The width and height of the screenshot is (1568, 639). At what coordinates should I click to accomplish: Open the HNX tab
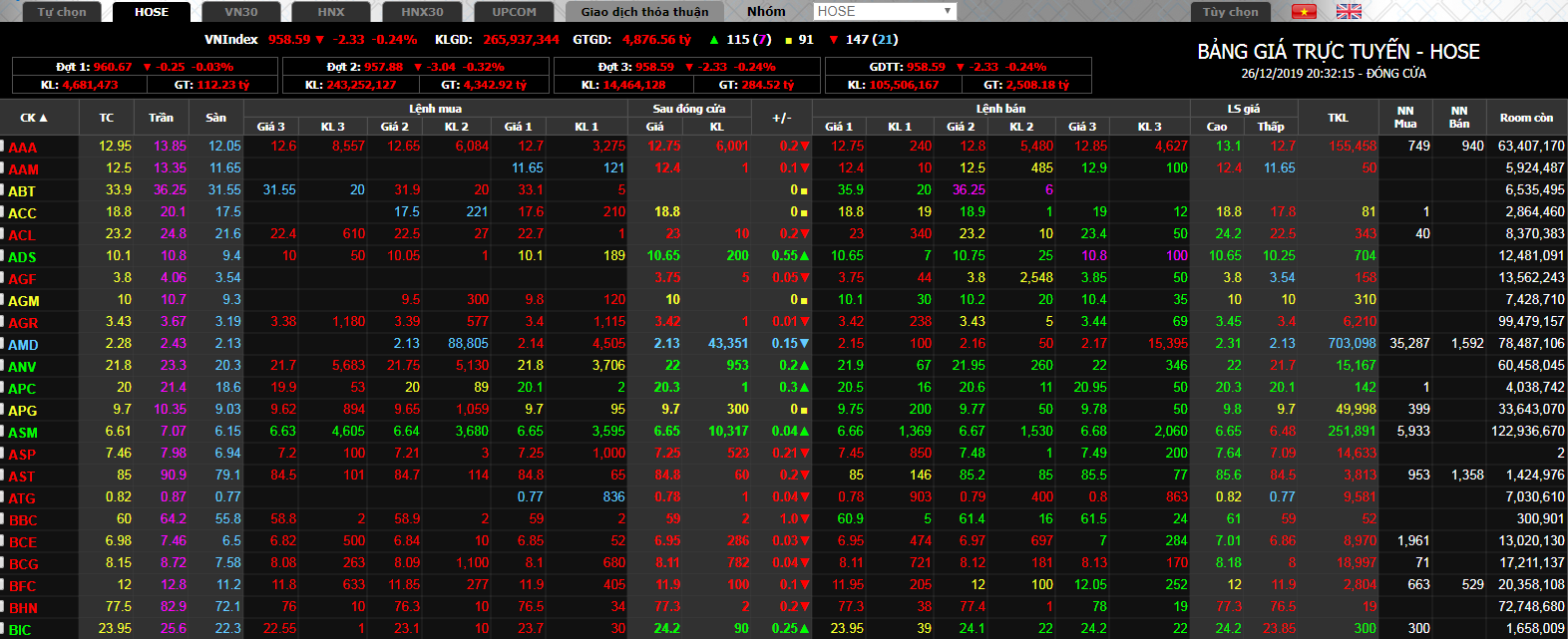(331, 12)
